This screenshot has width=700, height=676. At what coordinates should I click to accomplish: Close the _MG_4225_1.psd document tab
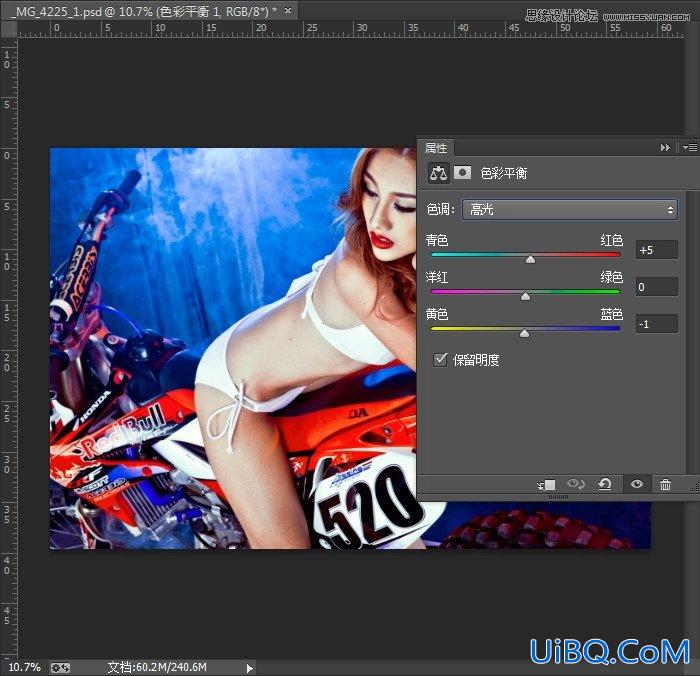point(288,10)
